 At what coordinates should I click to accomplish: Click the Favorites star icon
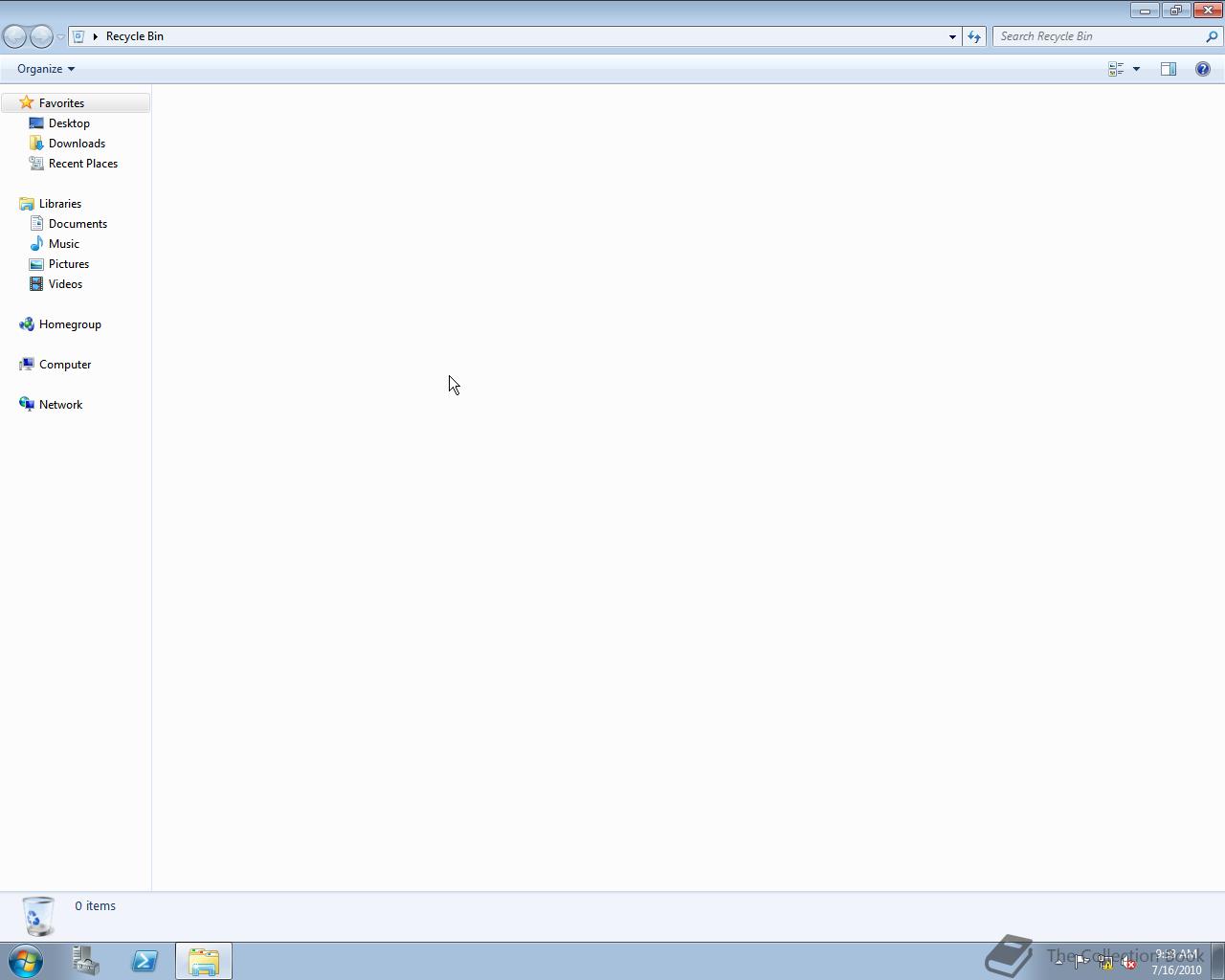[27, 102]
